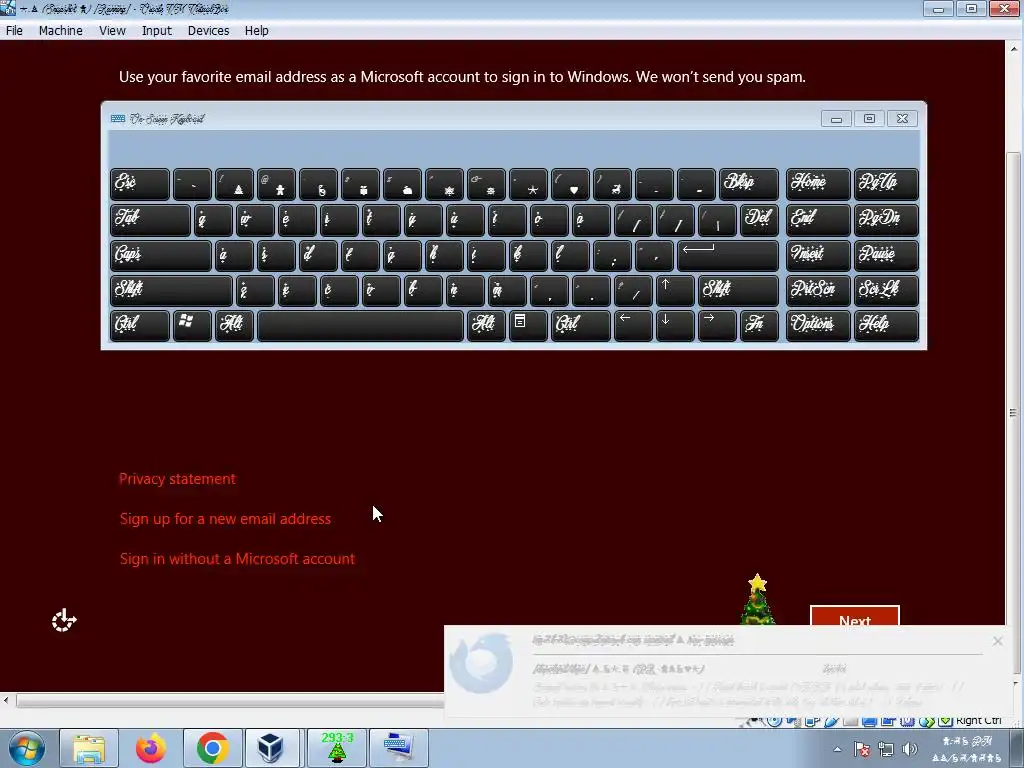The image size is (1024, 768).
Task: Click the keyboard Help key
Action: 886,325
